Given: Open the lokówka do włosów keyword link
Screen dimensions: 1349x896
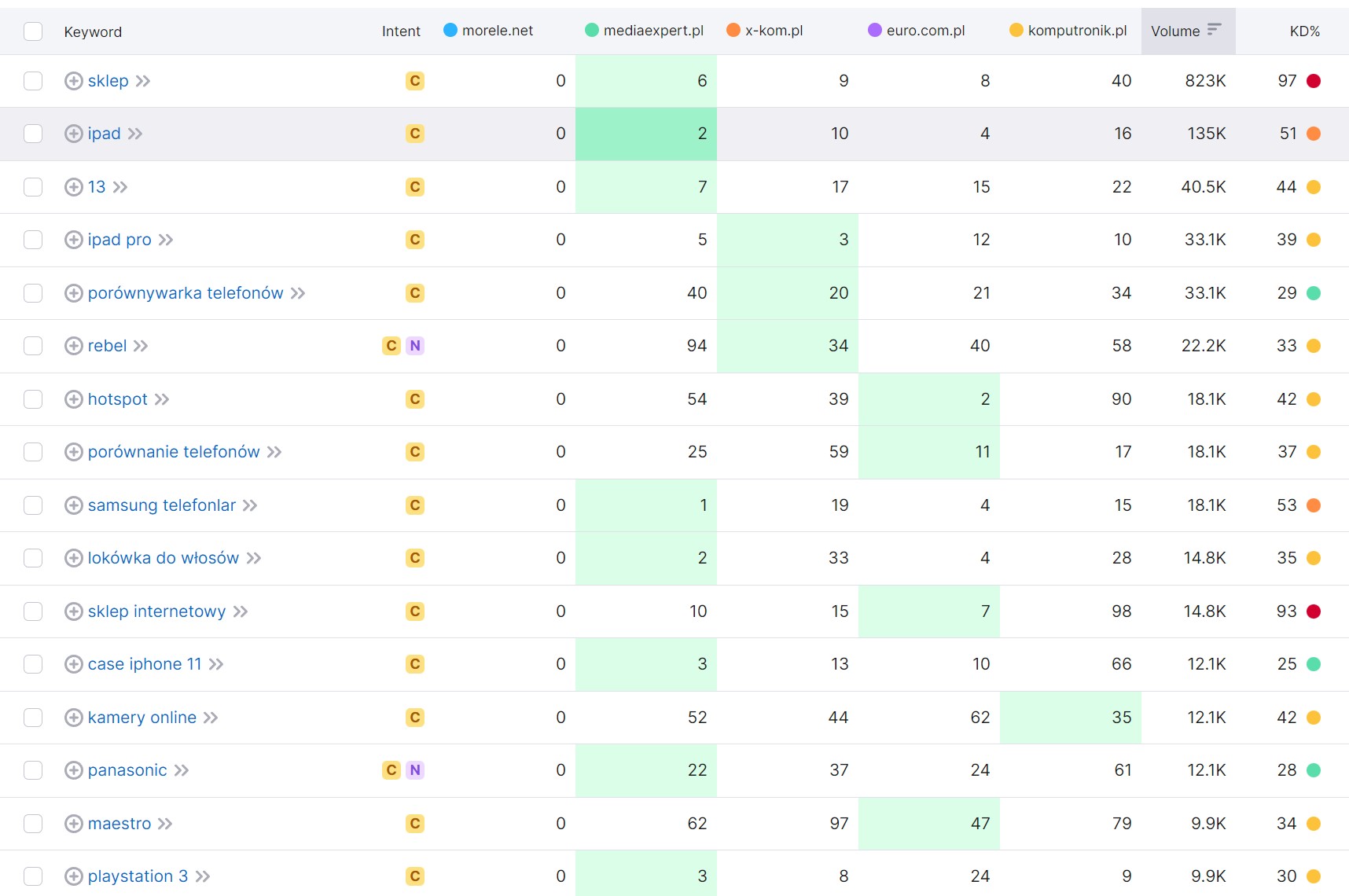Looking at the screenshot, I should [164, 558].
